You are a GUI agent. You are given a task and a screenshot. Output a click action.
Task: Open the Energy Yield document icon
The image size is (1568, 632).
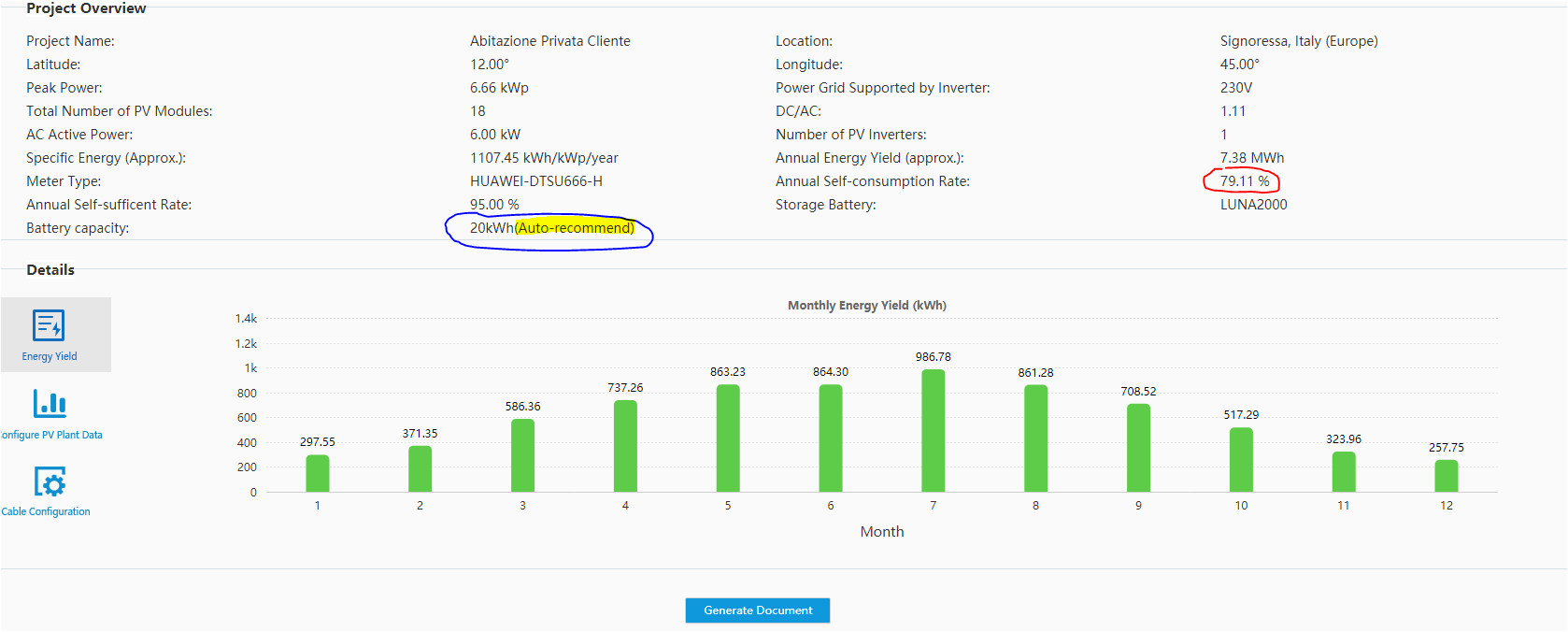click(49, 325)
